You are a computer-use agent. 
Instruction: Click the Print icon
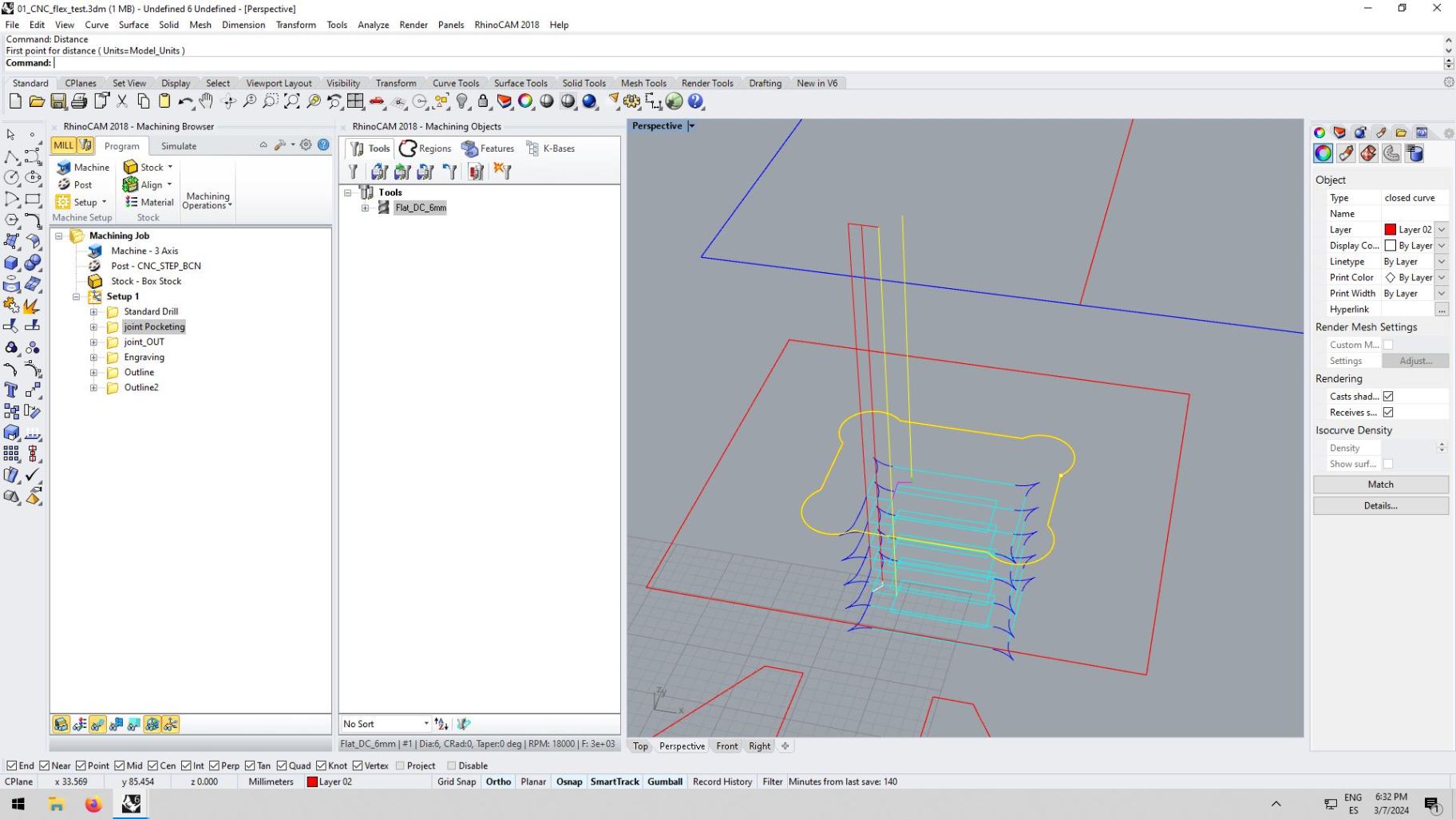79,101
